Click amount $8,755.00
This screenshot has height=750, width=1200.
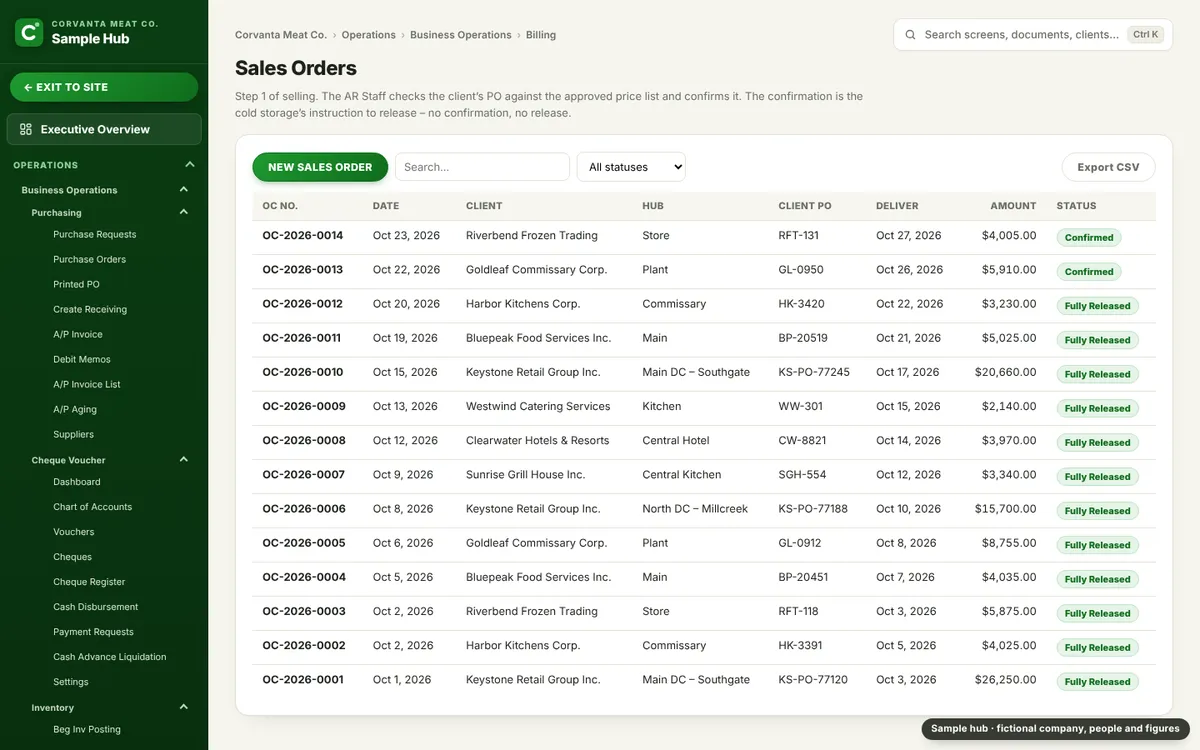1009,543
